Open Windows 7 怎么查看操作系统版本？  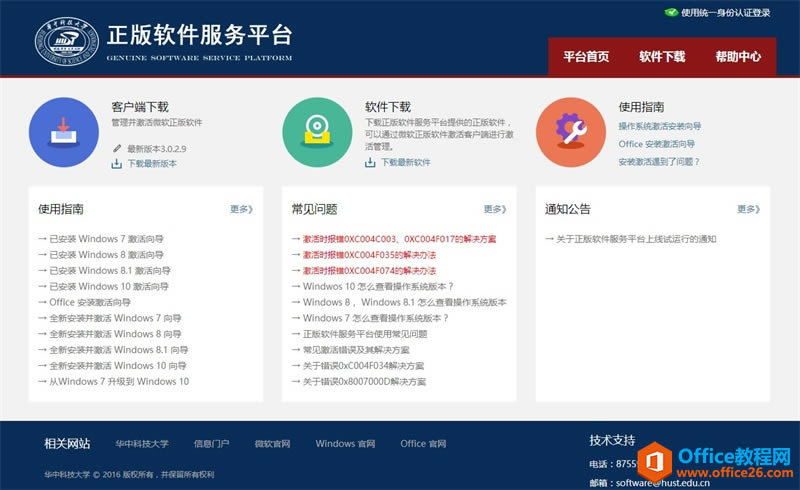pyautogui.click(x=376, y=318)
